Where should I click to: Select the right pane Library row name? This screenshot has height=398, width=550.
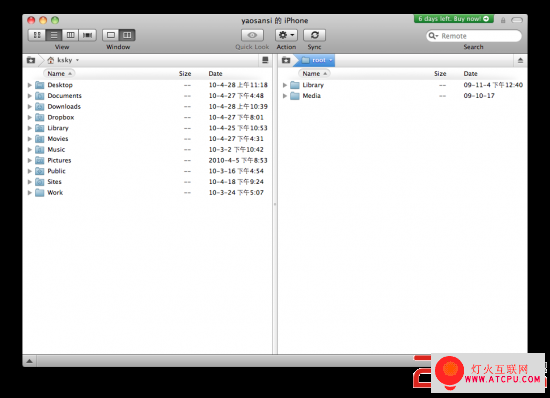(313, 85)
